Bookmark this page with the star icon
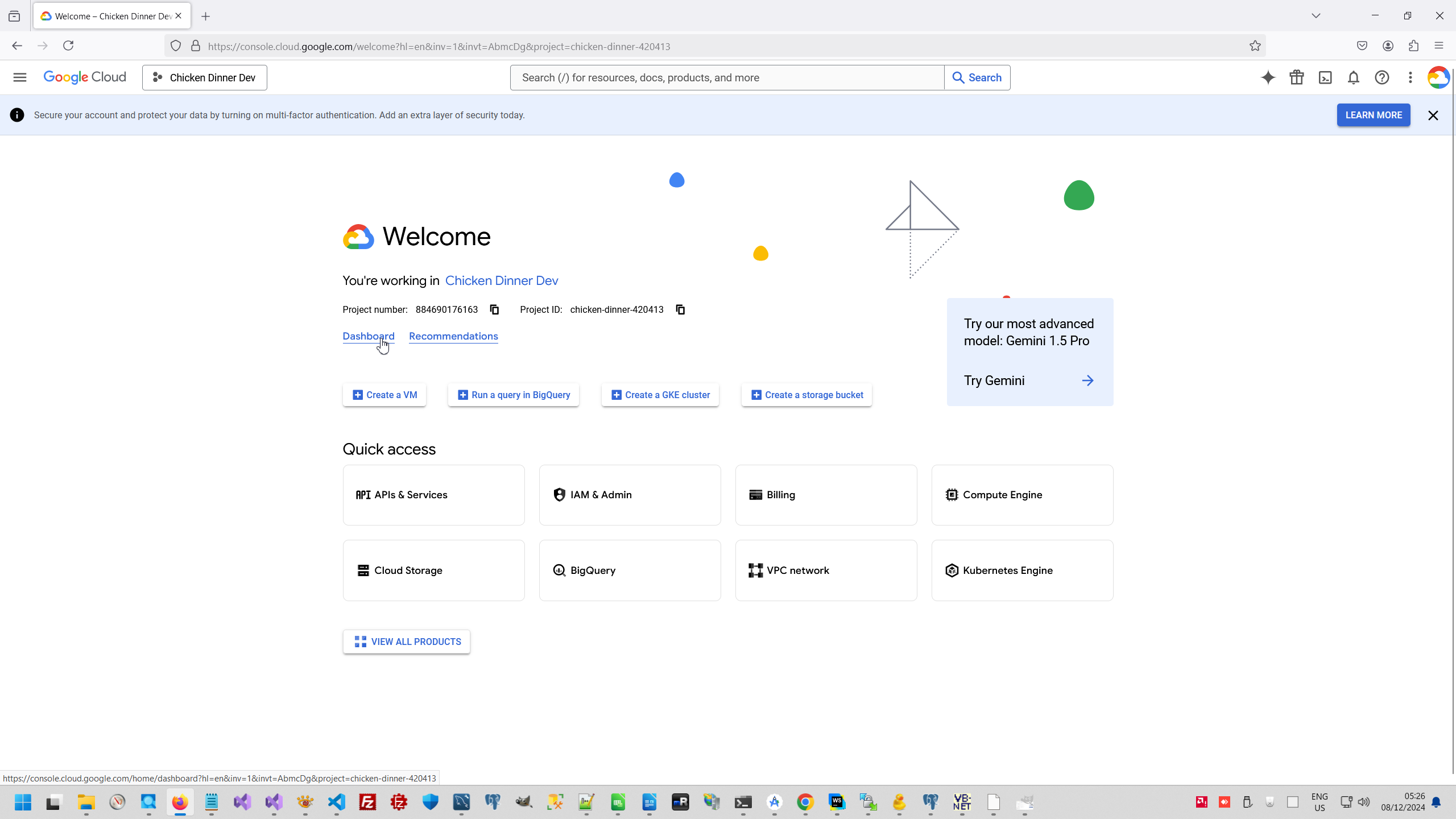This screenshot has width=1456, height=819. tap(1255, 46)
